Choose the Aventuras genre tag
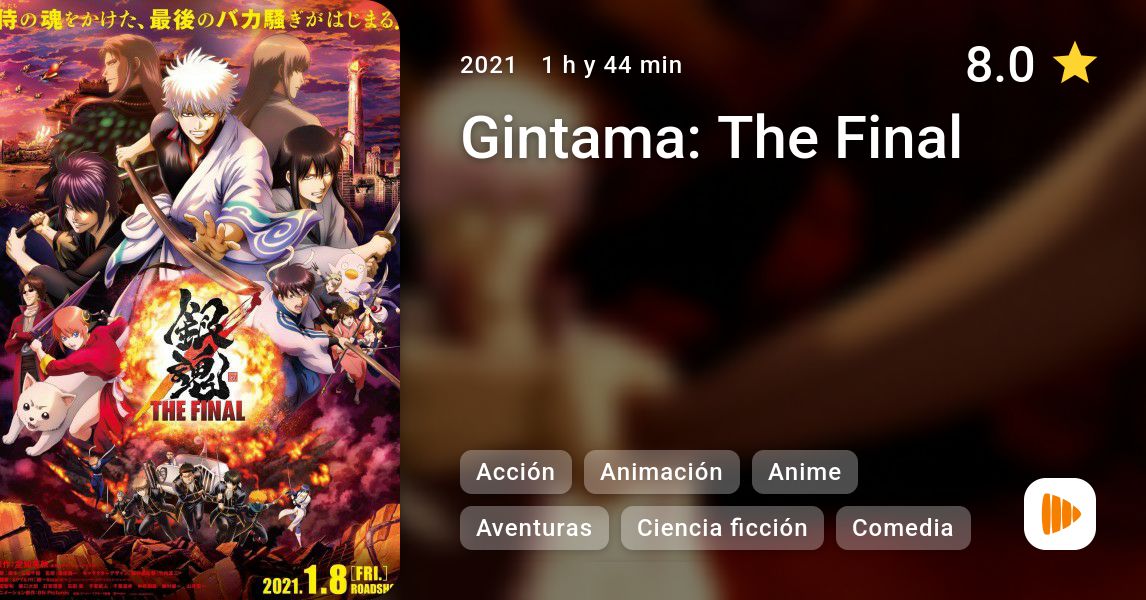 (534, 528)
